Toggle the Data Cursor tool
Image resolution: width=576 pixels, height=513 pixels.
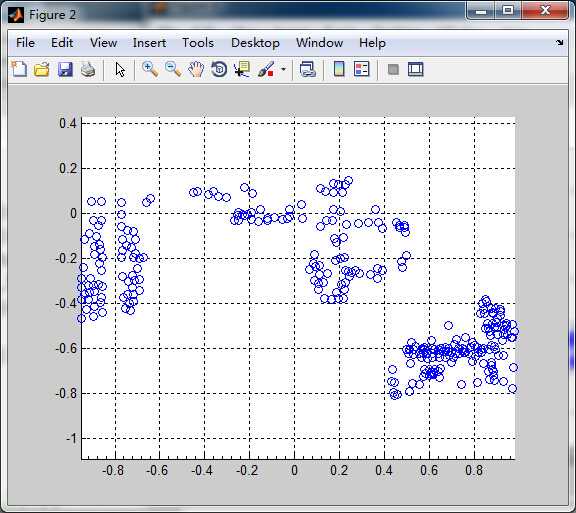242,69
